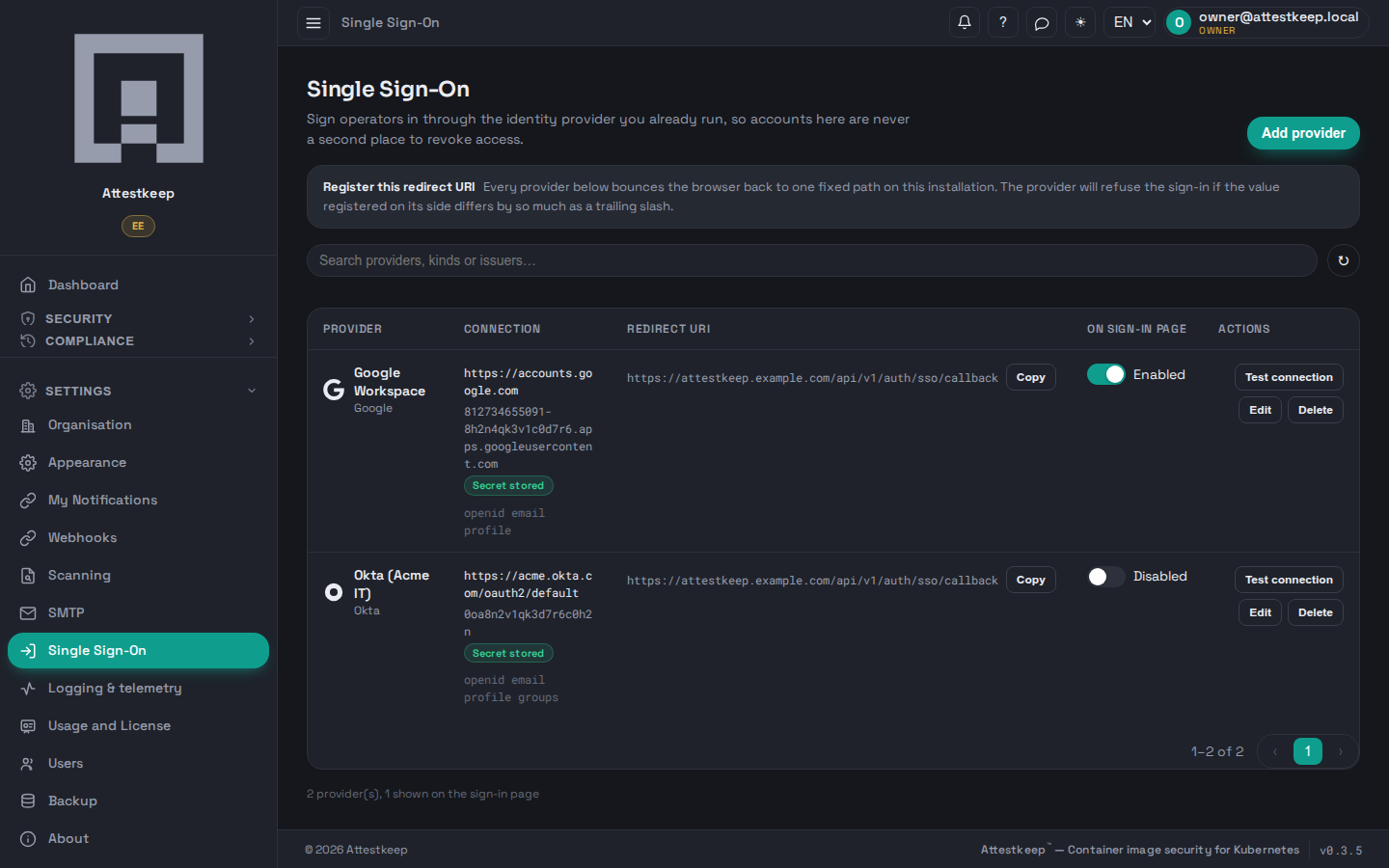Navigate to Webhooks

138,537
